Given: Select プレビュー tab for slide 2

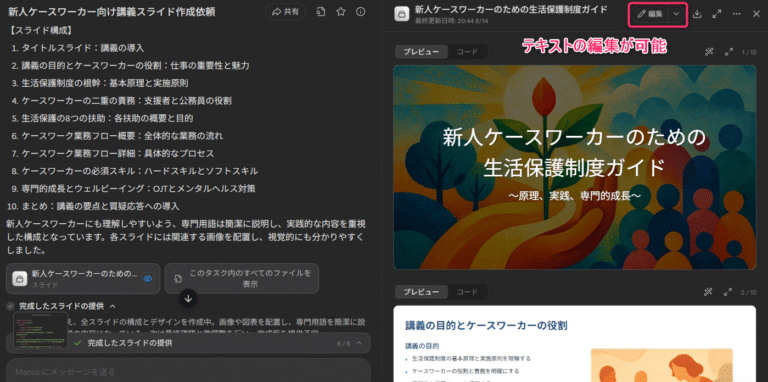Looking at the screenshot, I should (421, 292).
